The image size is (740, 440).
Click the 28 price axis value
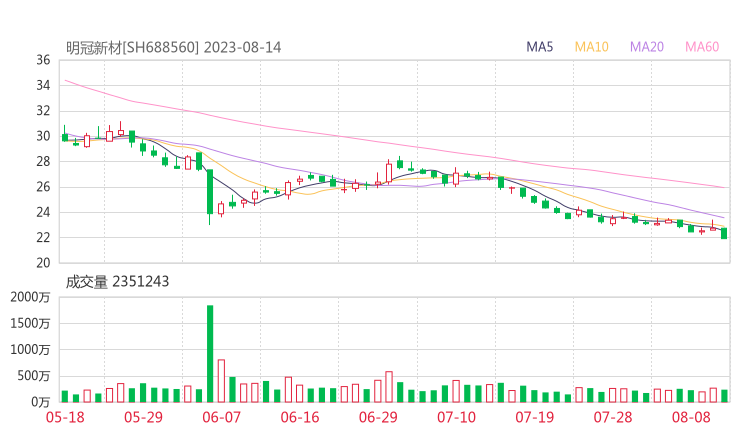click(x=43, y=161)
